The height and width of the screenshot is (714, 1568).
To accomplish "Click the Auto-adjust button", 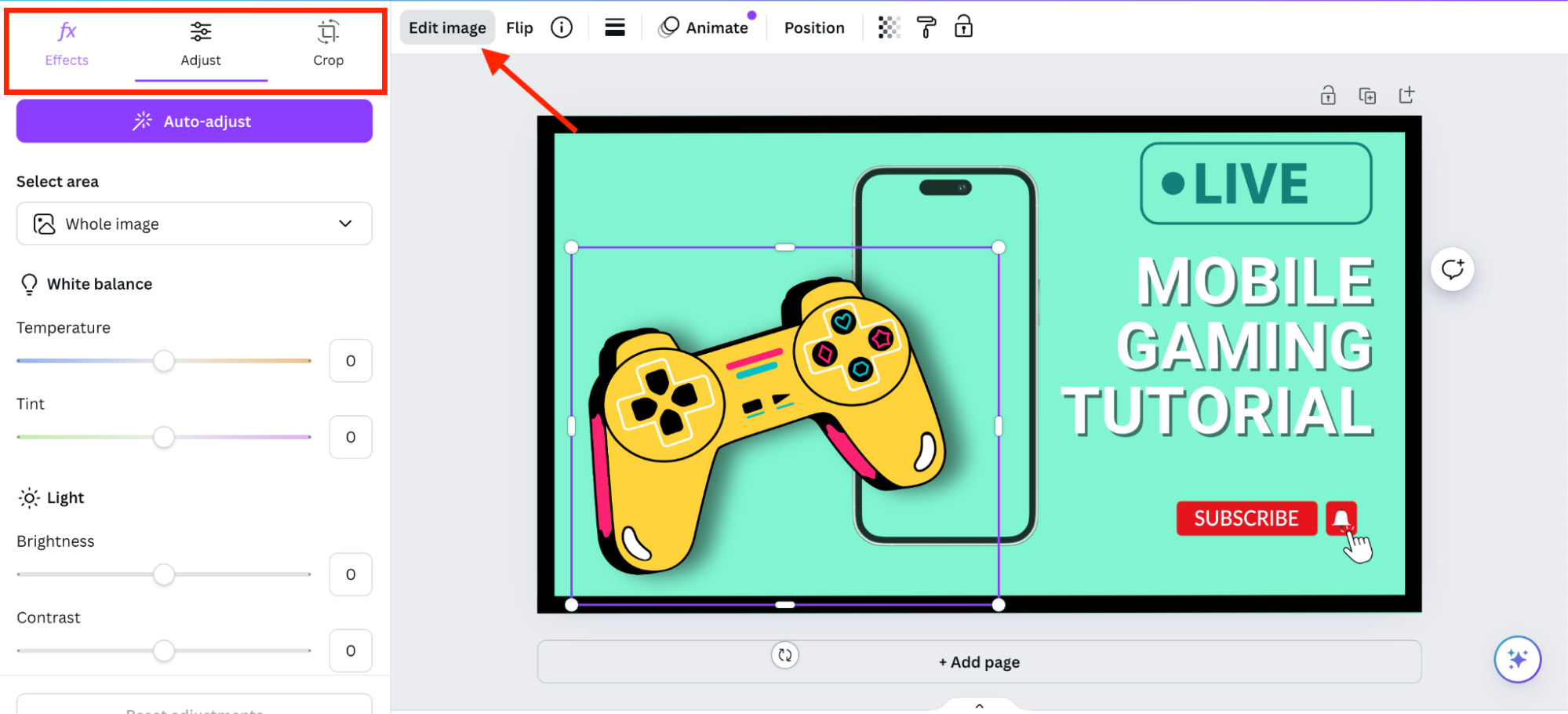I will [x=194, y=121].
